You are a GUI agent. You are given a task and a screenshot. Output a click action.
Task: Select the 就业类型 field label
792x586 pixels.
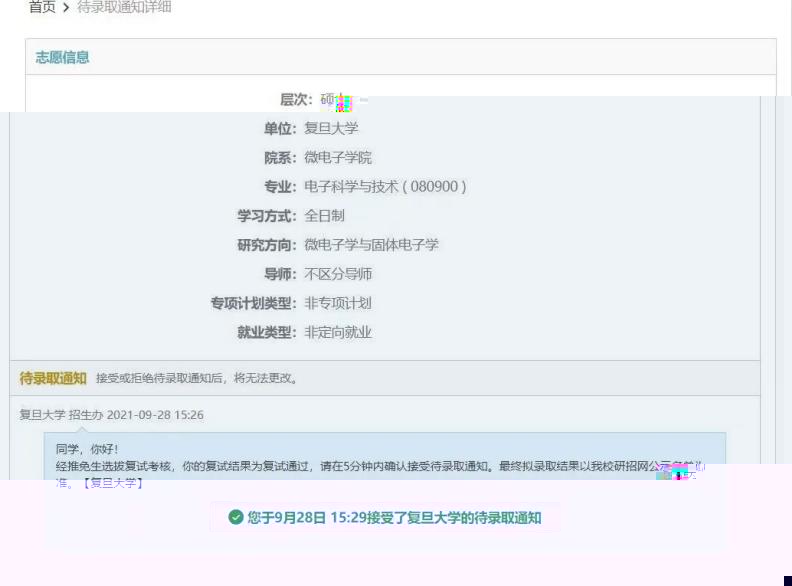[x=267, y=332]
